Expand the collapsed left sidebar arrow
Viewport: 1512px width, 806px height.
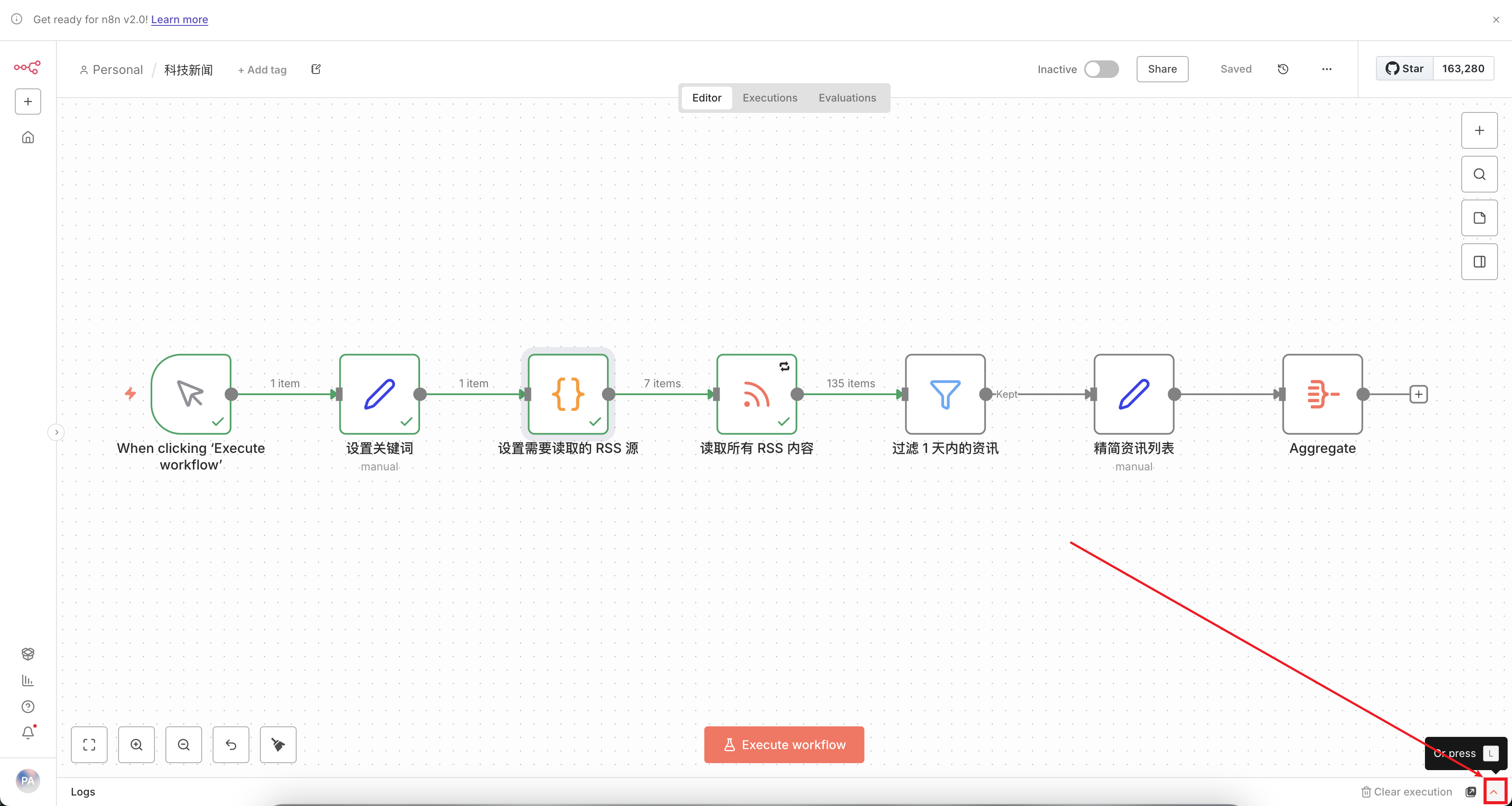click(56, 432)
